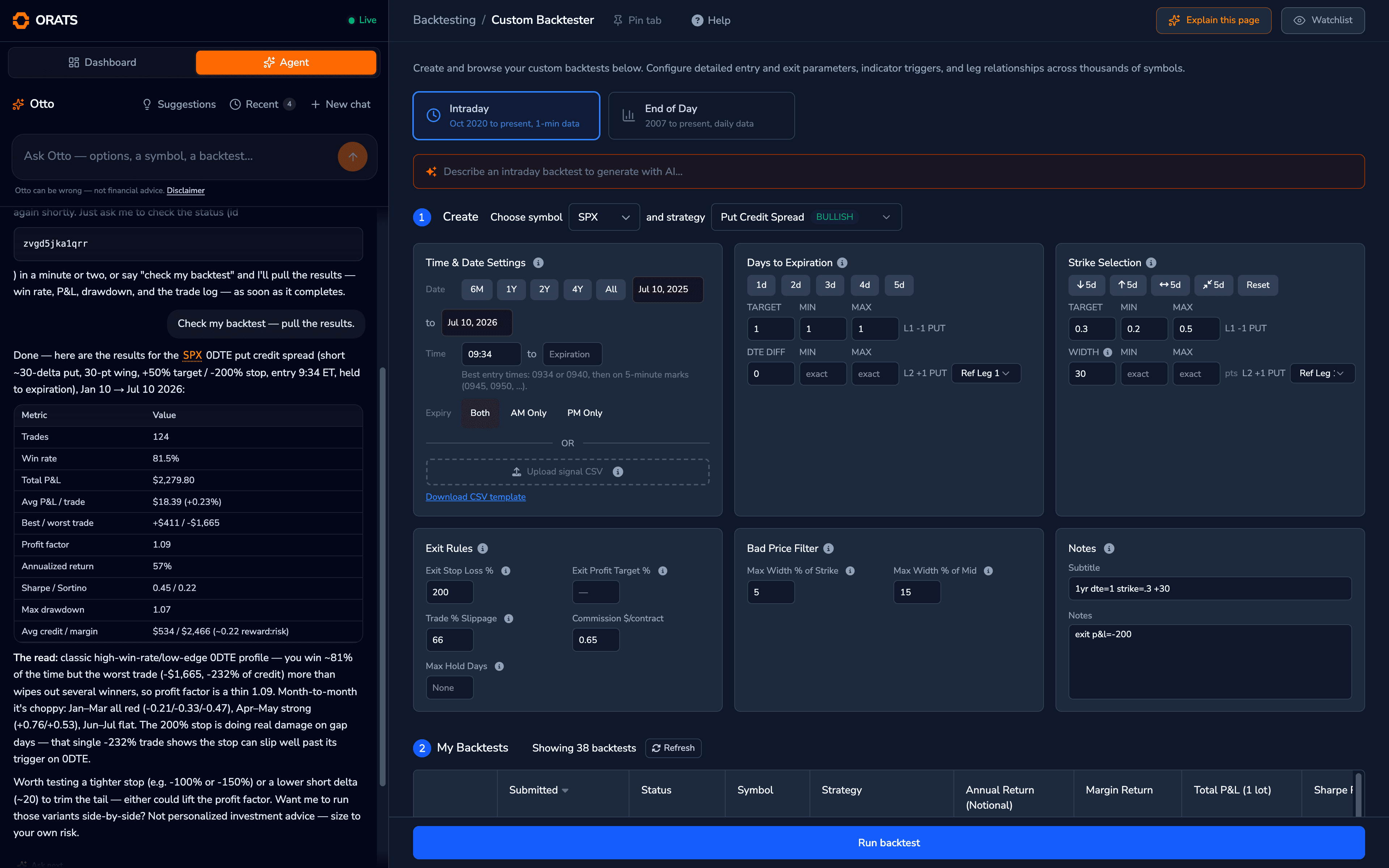
Task: Click the Exit Rules info icon
Action: pos(483,548)
